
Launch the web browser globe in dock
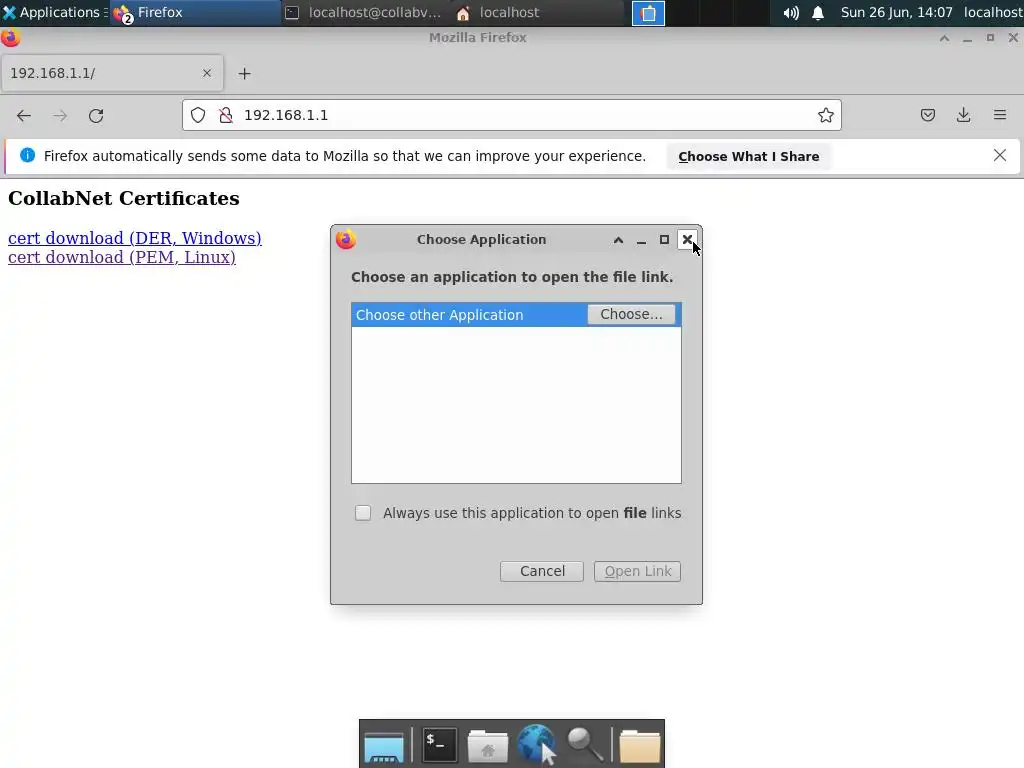click(537, 744)
